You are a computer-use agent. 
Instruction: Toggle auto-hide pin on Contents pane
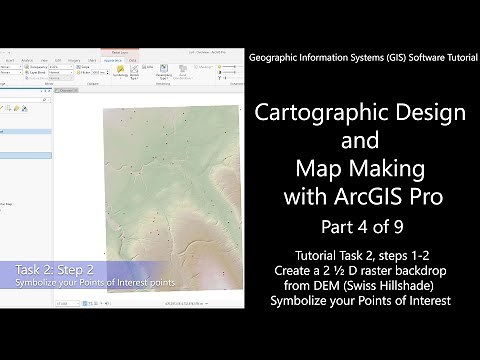click(x=46, y=91)
